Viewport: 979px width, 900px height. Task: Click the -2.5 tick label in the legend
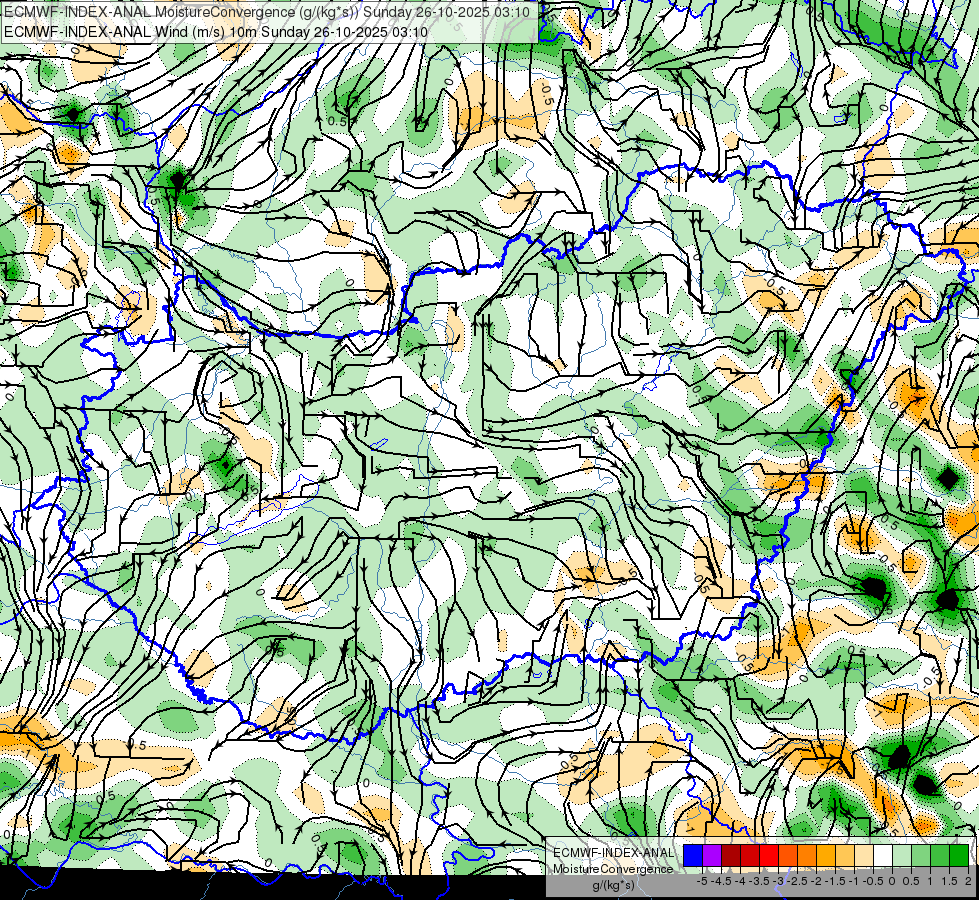tap(797, 881)
